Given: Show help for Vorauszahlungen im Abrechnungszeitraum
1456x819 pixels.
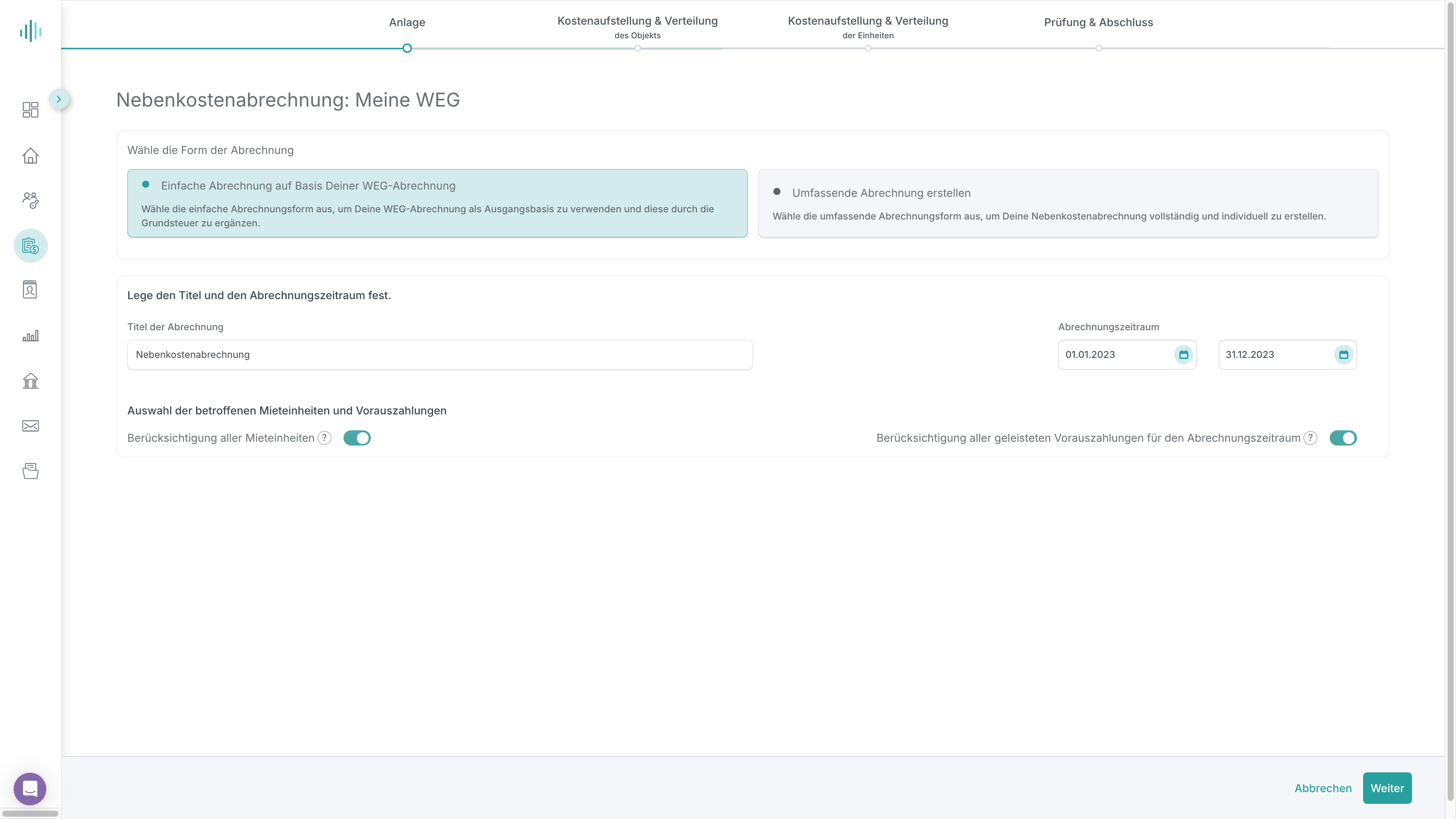Looking at the screenshot, I should tap(1310, 438).
